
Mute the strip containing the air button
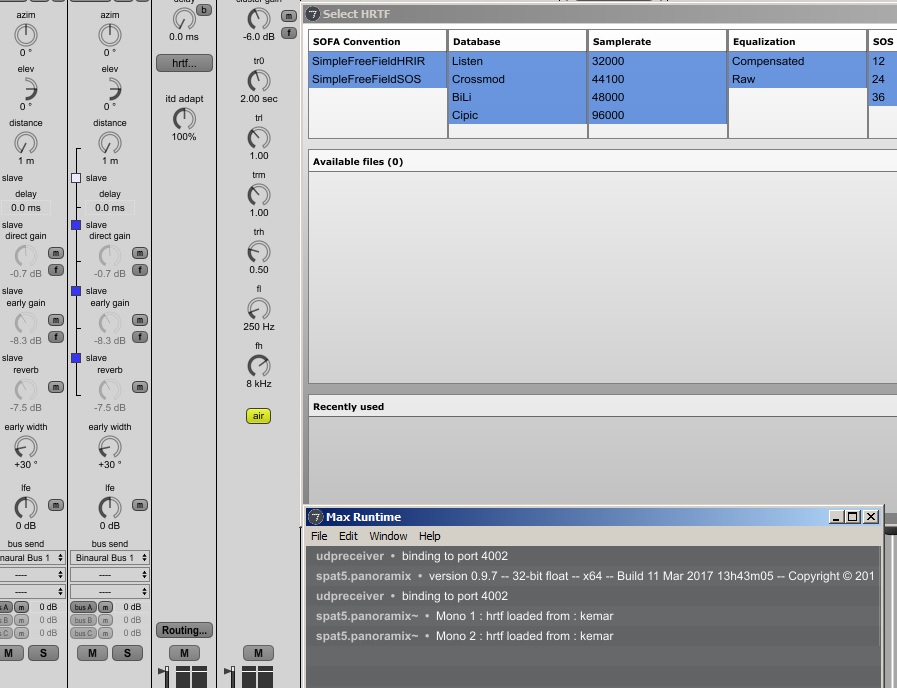258,653
